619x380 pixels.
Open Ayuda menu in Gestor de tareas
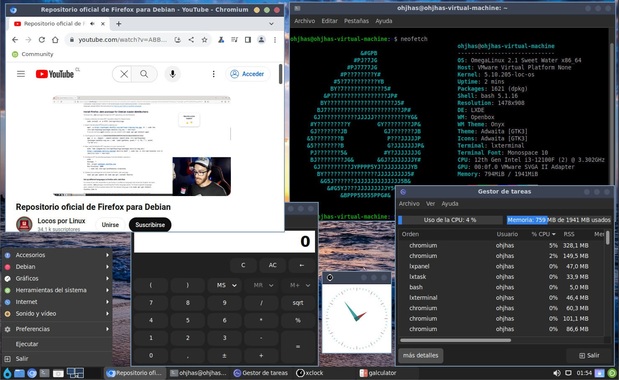pos(450,204)
